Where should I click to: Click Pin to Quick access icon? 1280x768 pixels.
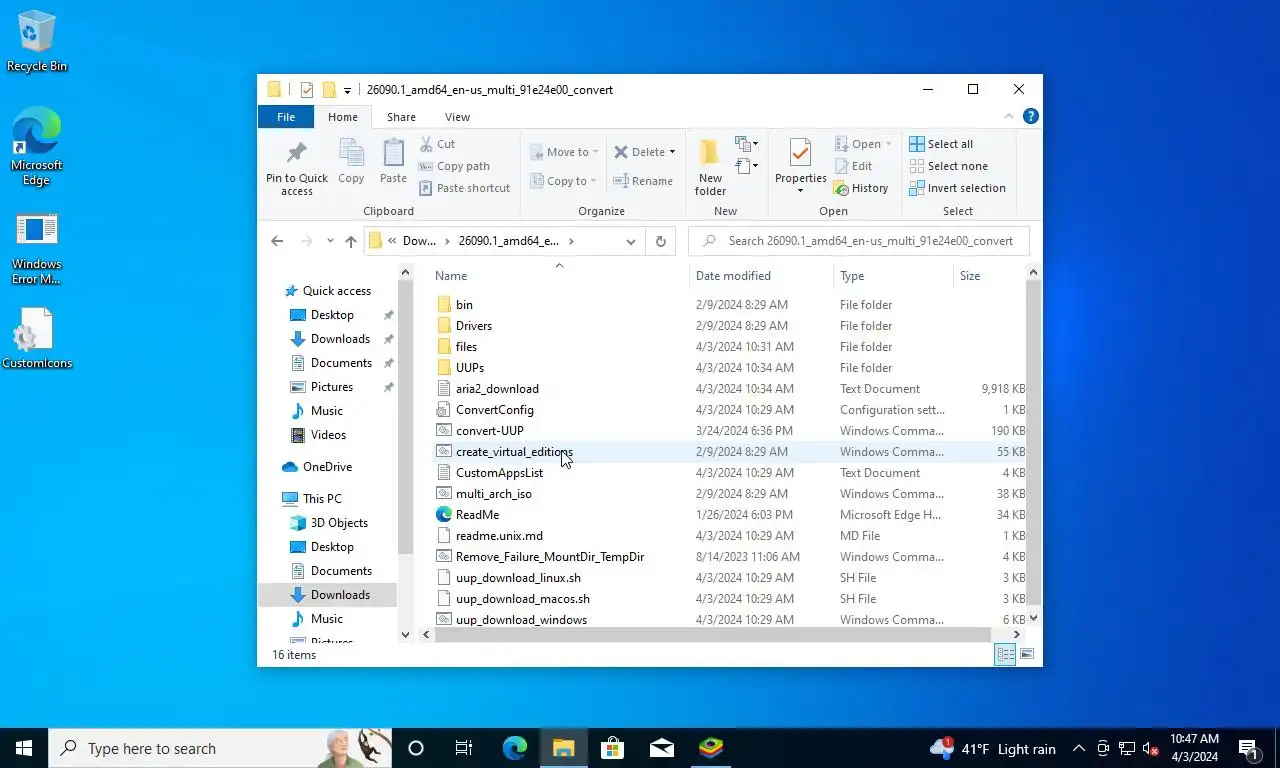coord(296,167)
